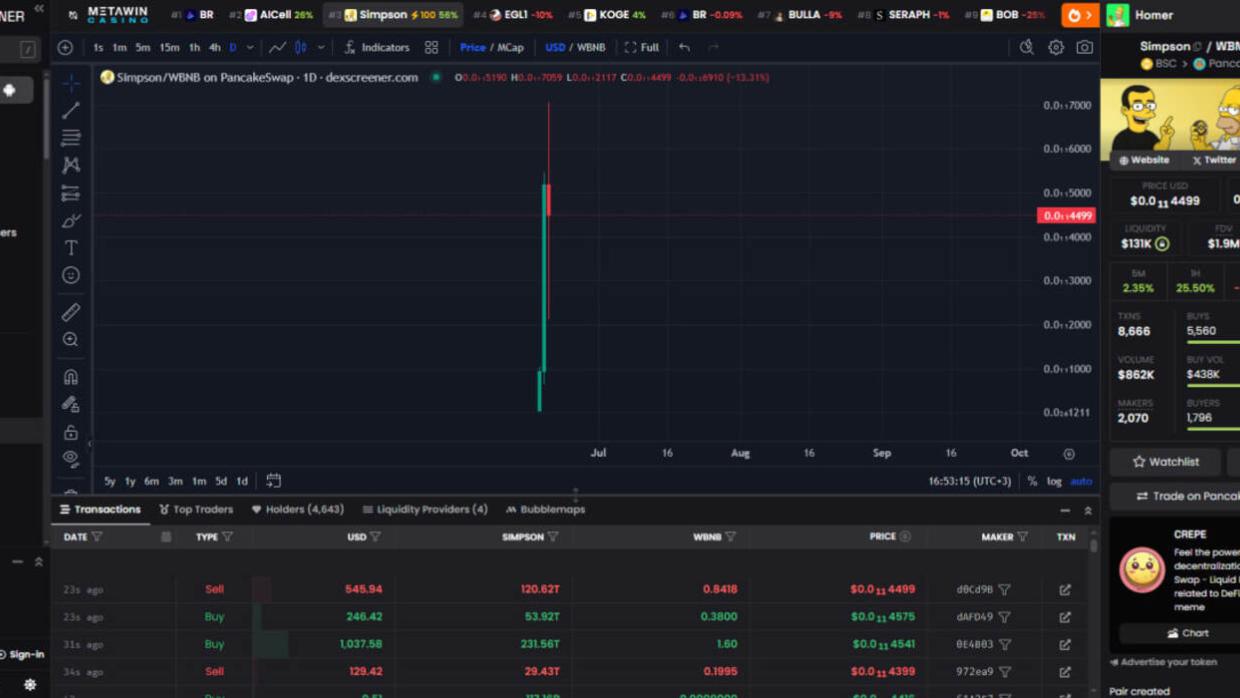Switch chart quote to WBNB
The height and width of the screenshot is (698, 1240).
[591, 47]
